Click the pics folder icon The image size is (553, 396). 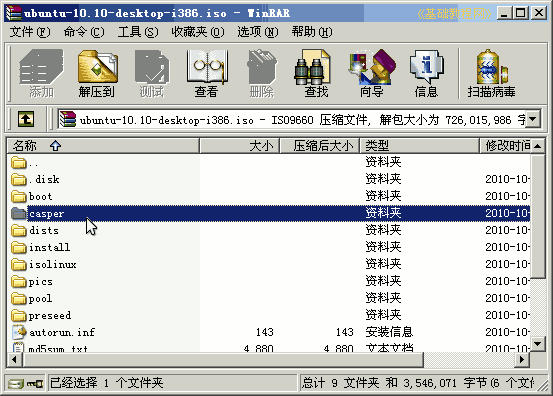tap(19, 281)
